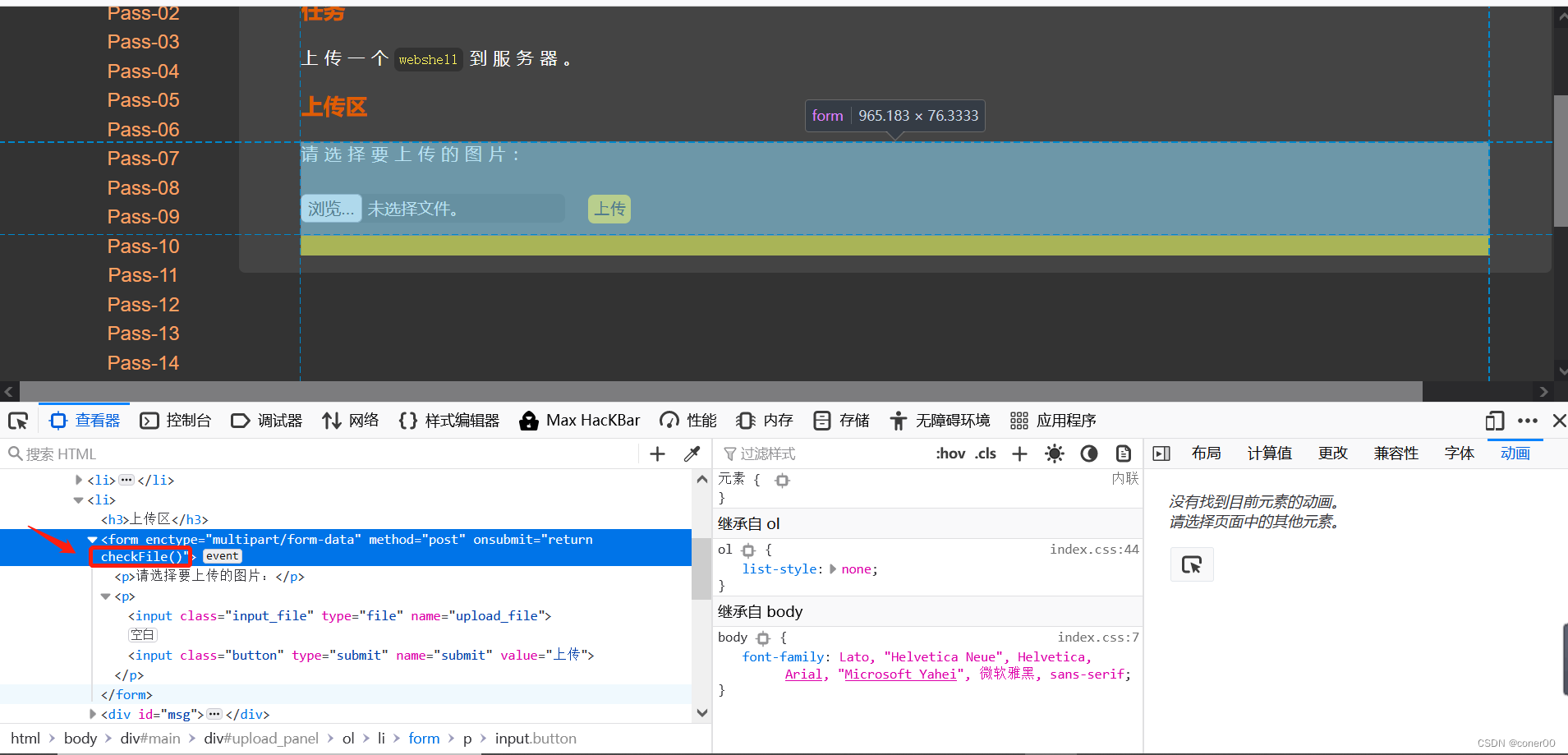The width and height of the screenshot is (1568, 755).
Task: Open index.css:7 source link
Action: (1098, 637)
